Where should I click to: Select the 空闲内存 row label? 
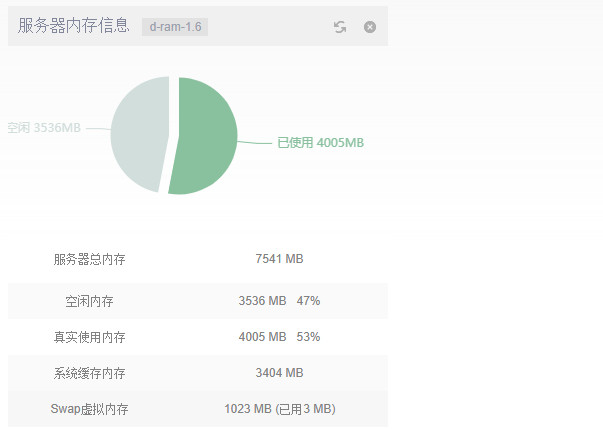(89, 300)
